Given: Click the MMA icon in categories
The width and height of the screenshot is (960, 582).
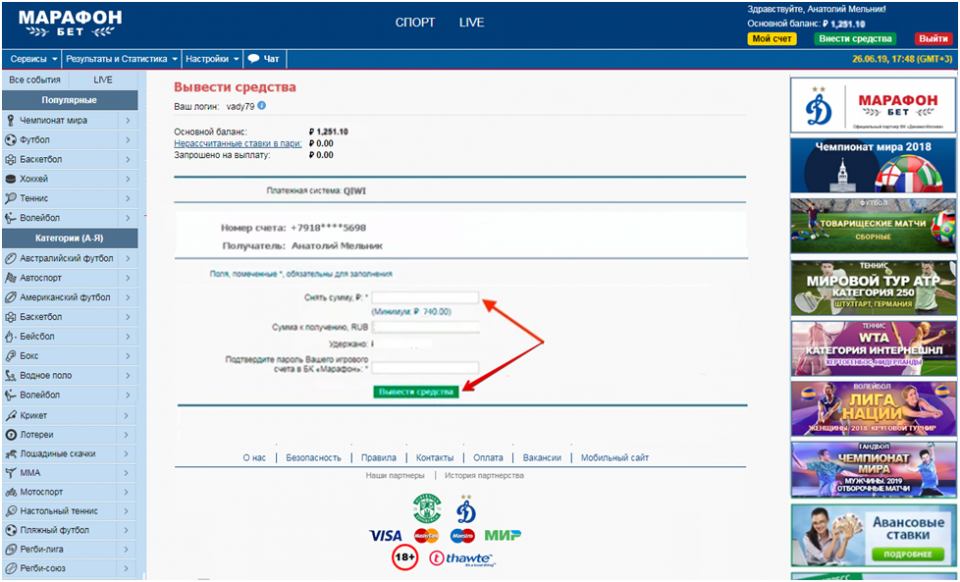Looking at the screenshot, I should coord(10,472).
